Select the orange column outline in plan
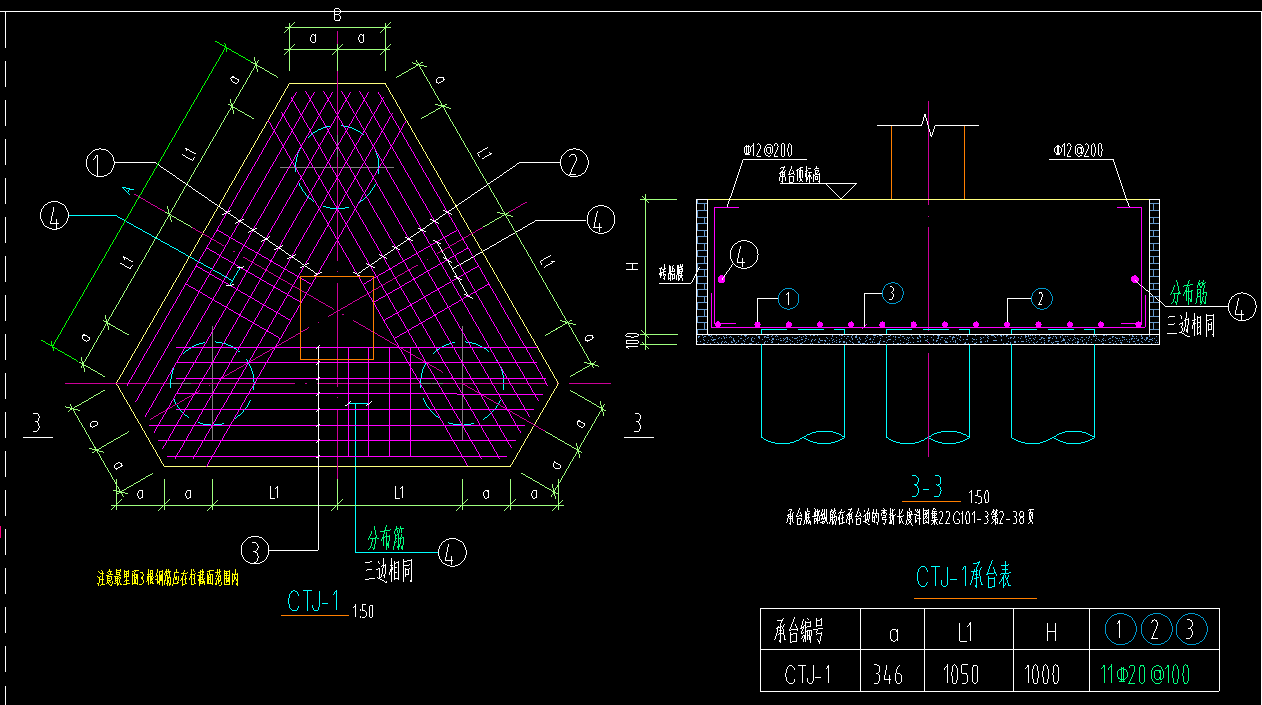 coord(337,318)
